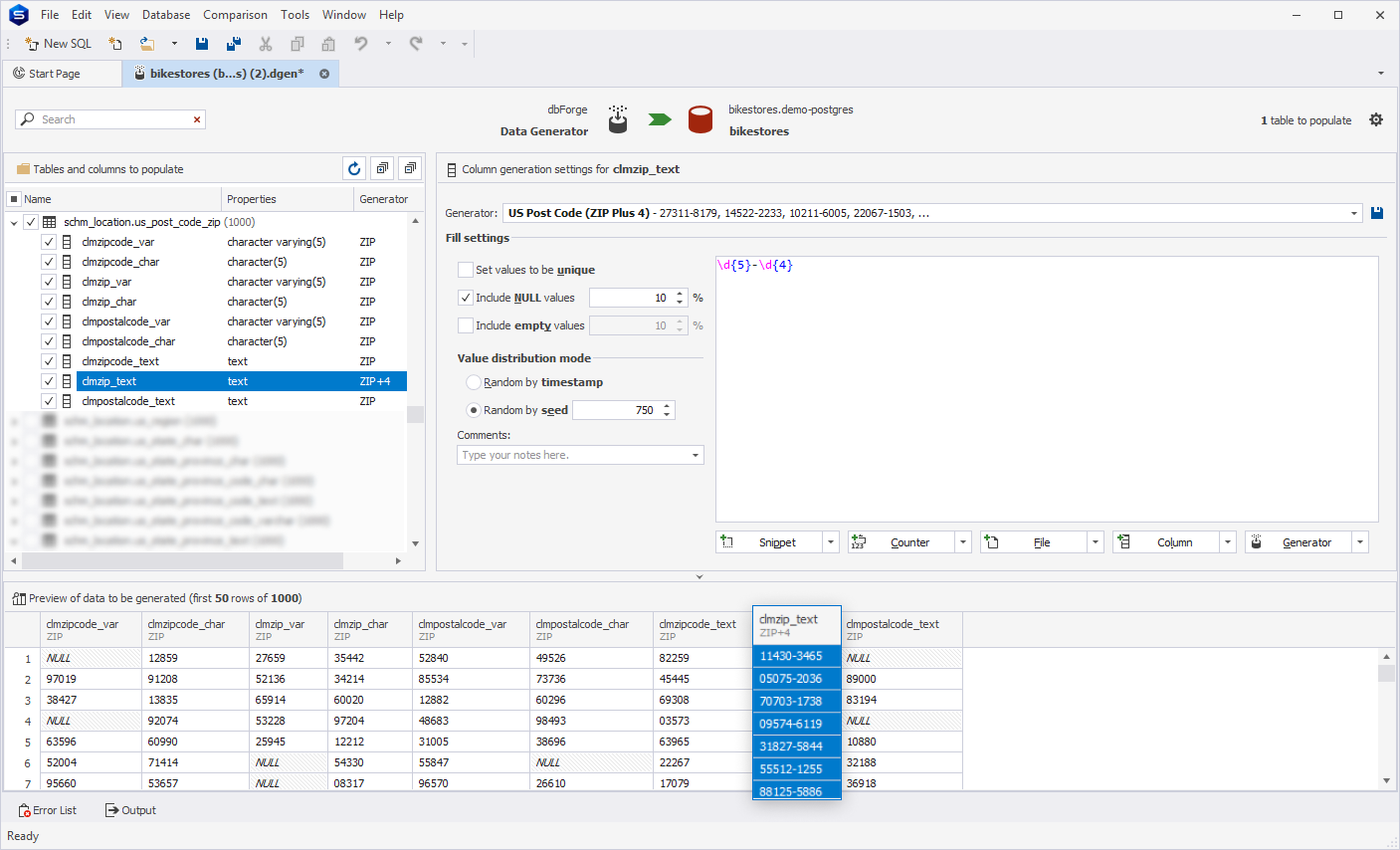Open the Output panel
This screenshot has width=1400, height=850.
130,810
